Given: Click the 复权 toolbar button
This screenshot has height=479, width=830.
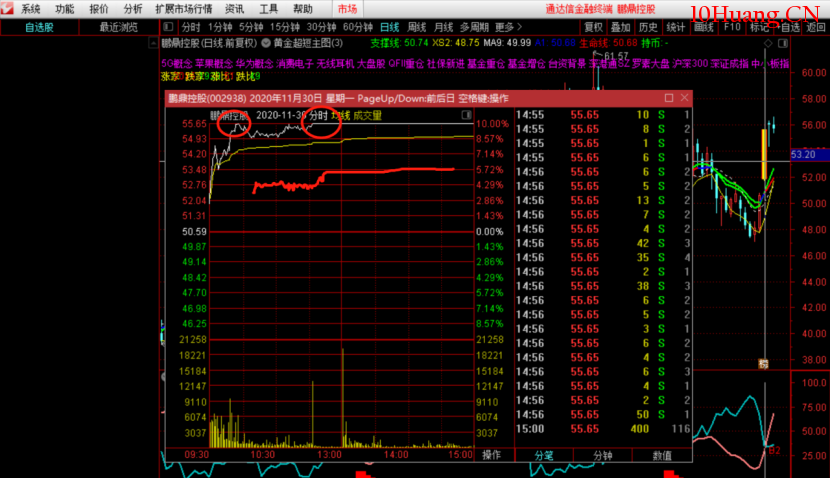Looking at the screenshot, I should (593, 27).
